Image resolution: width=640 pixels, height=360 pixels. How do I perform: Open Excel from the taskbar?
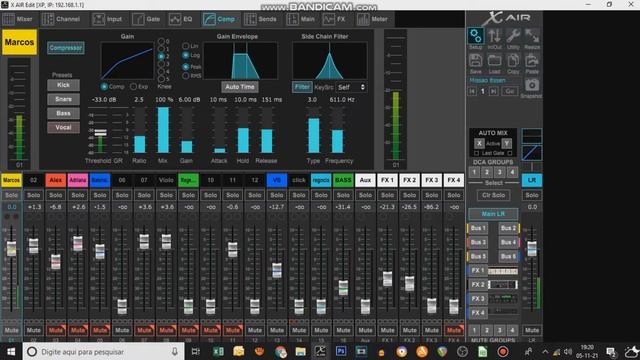tap(218, 351)
